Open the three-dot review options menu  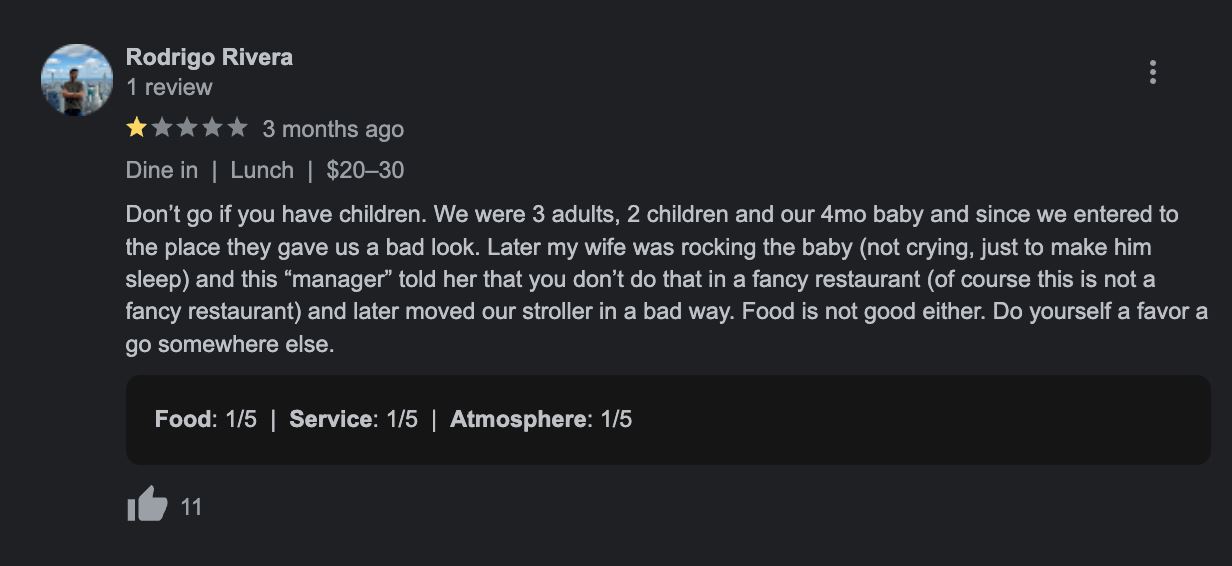click(x=1153, y=72)
